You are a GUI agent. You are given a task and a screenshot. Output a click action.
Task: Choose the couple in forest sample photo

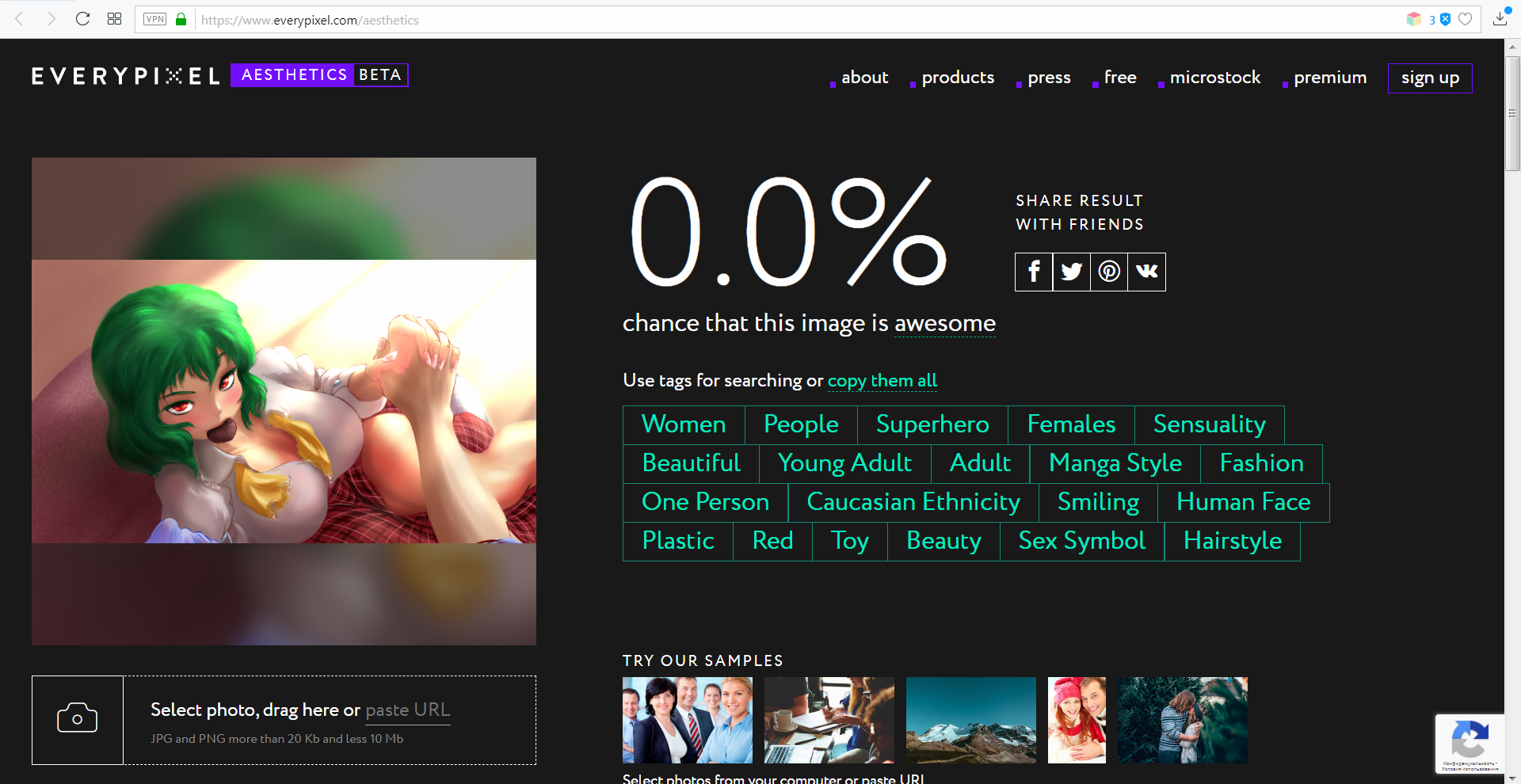coord(1183,720)
